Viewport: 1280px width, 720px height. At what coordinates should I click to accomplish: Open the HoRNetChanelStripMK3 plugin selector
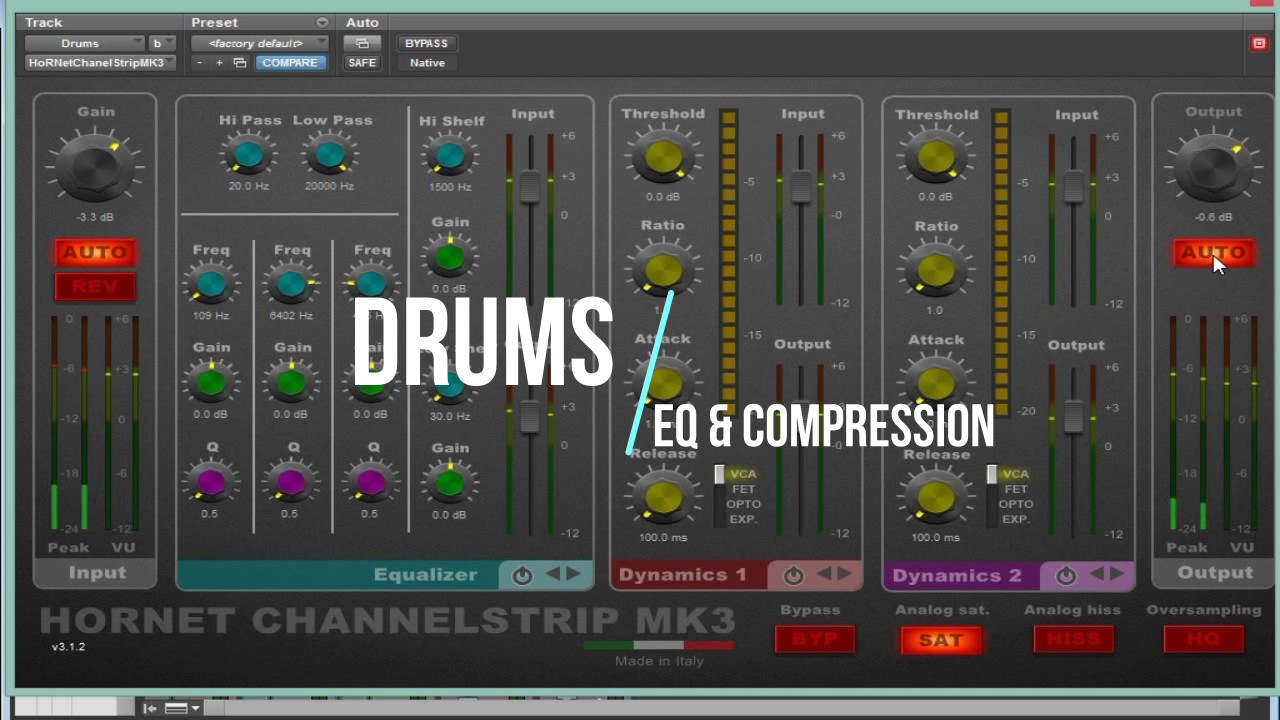[100, 62]
